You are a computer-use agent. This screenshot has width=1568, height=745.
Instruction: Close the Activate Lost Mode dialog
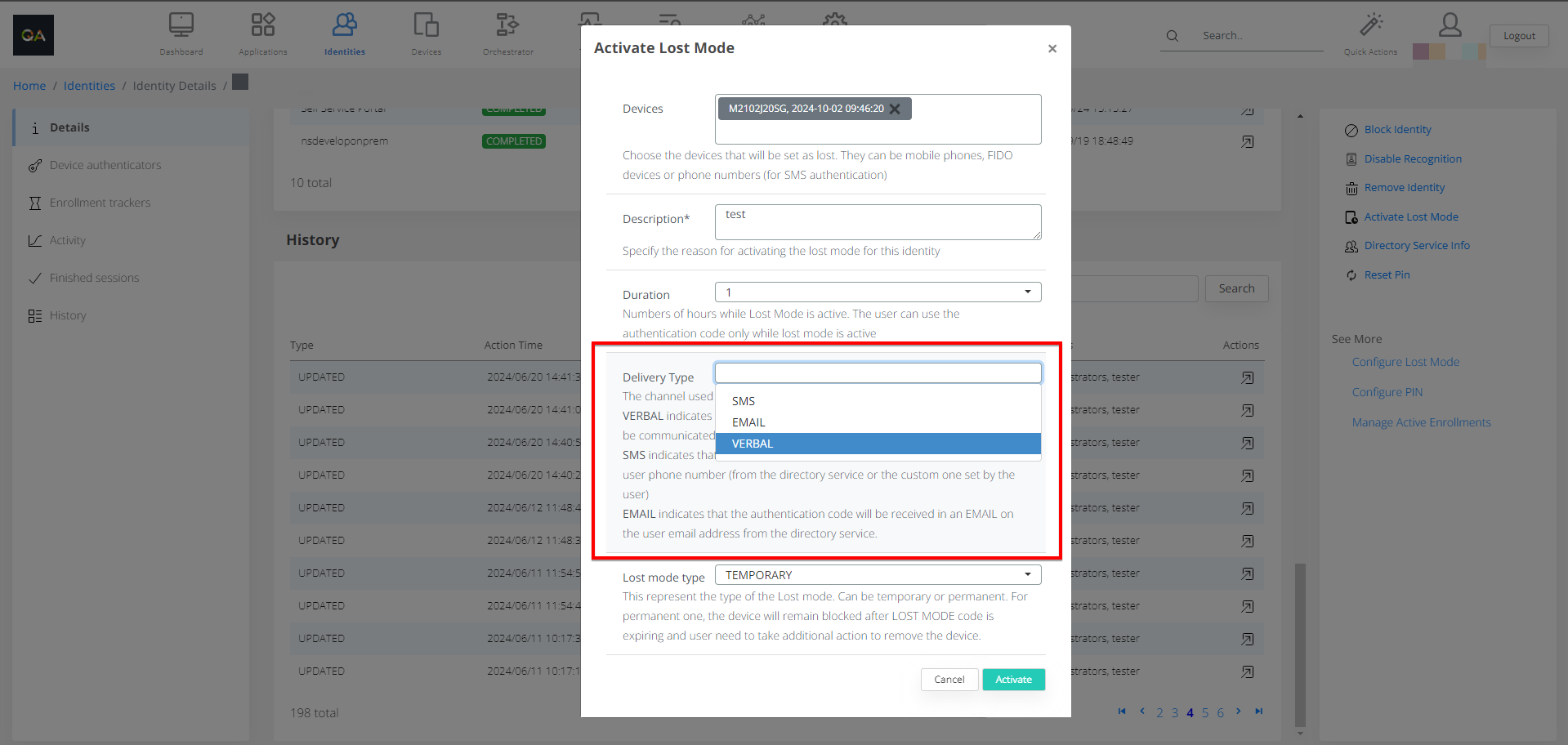(x=1052, y=49)
